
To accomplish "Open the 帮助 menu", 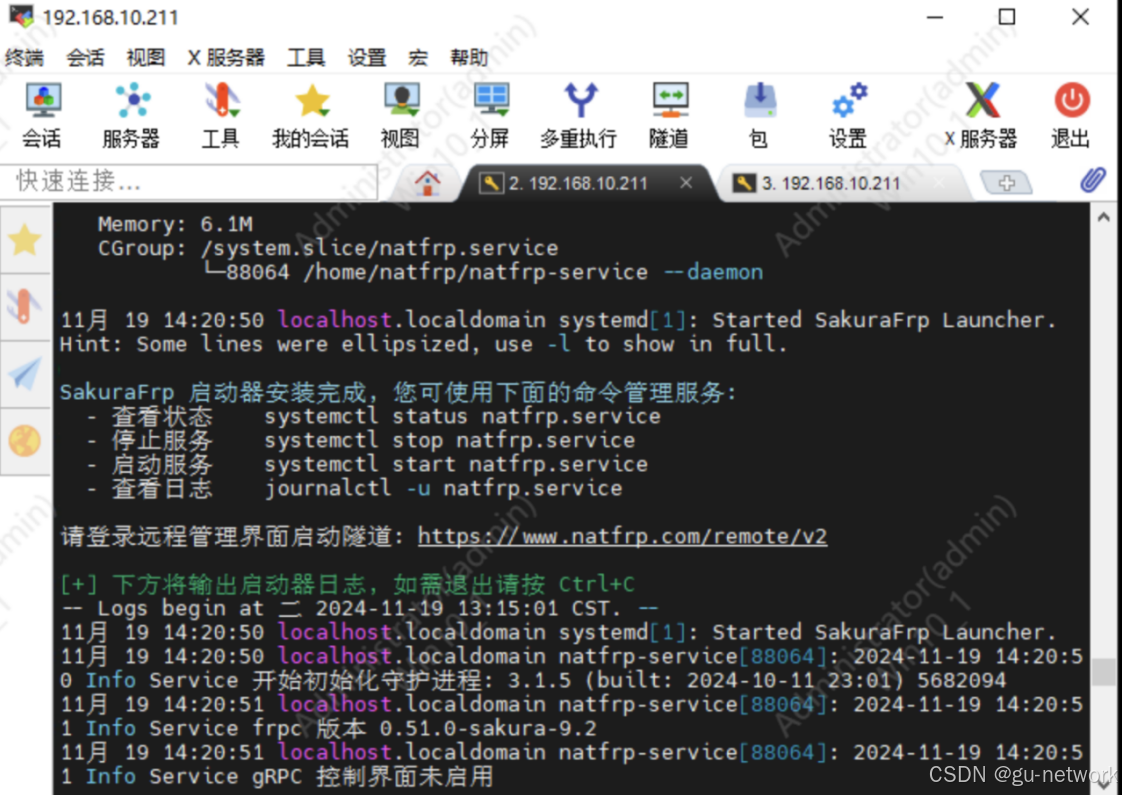I will click(469, 57).
